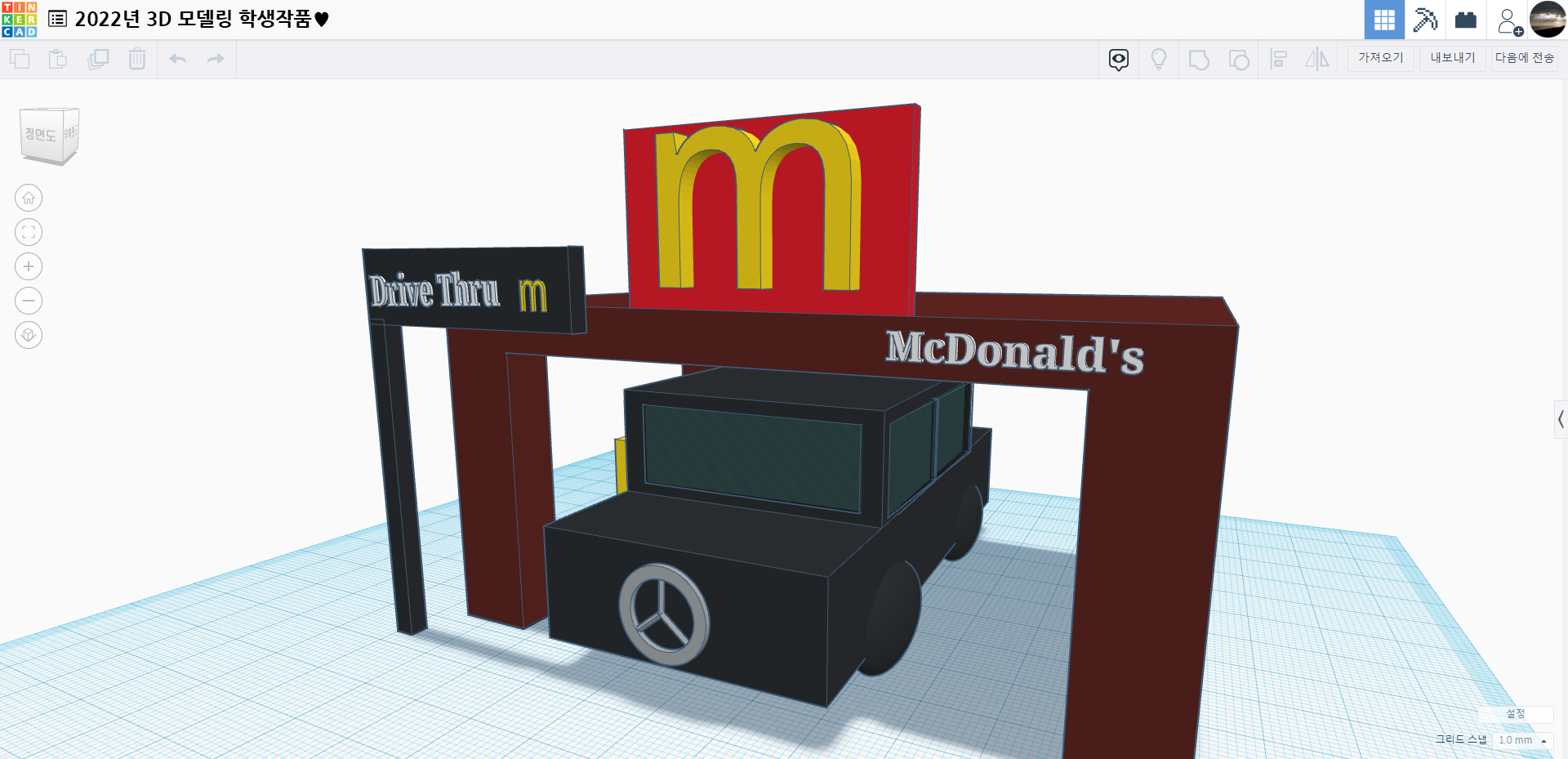Viewport: 1568px width, 759px height.
Task: Copy the selection with the copy icon
Action: [x=20, y=59]
